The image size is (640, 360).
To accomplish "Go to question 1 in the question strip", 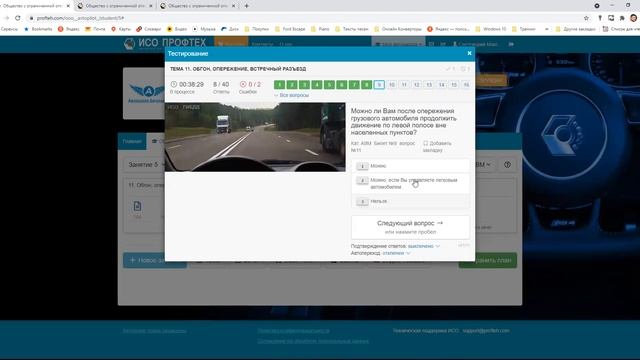I will click(280, 84).
